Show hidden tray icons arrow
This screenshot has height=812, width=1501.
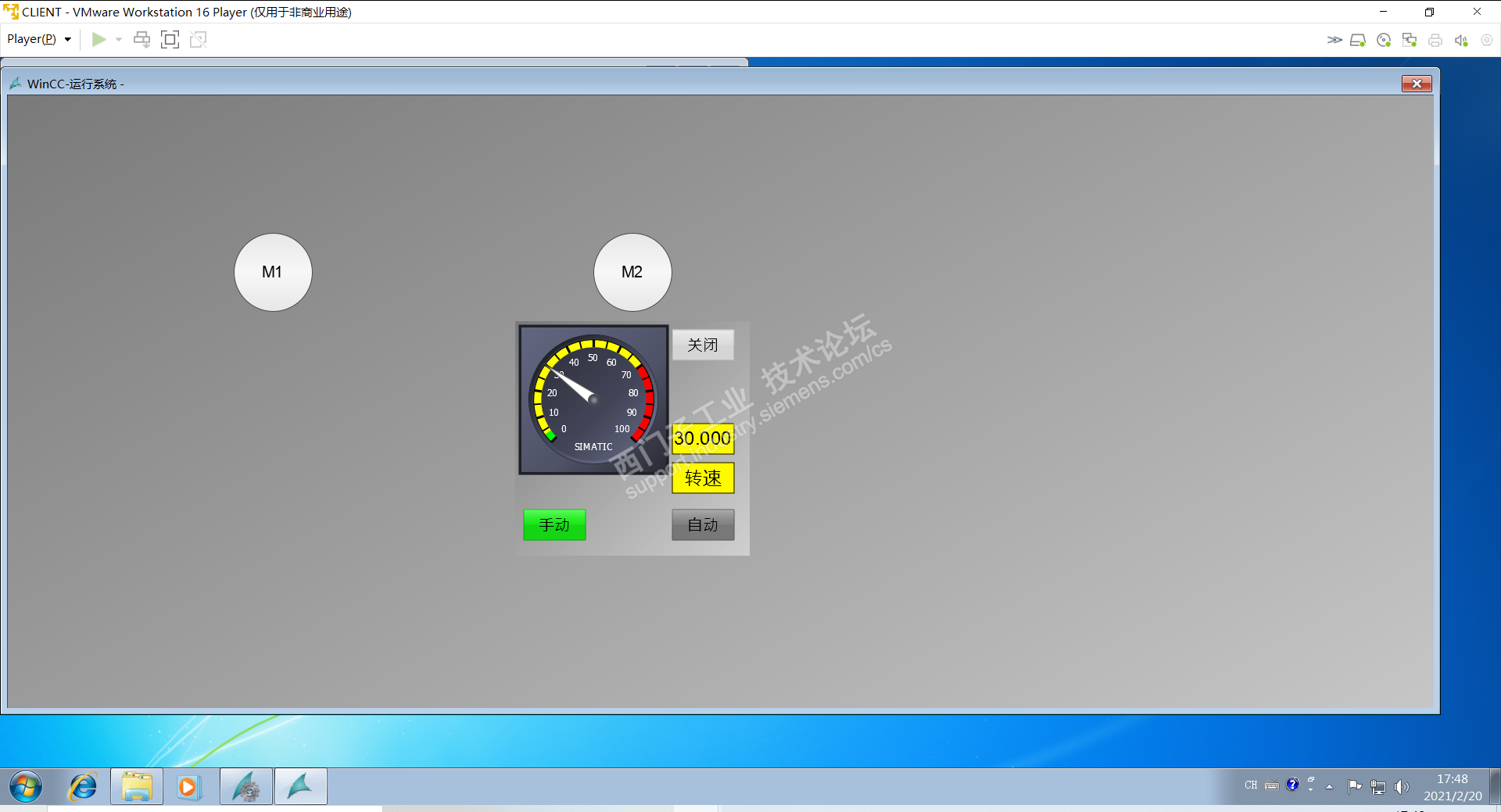tap(1330, 786)
